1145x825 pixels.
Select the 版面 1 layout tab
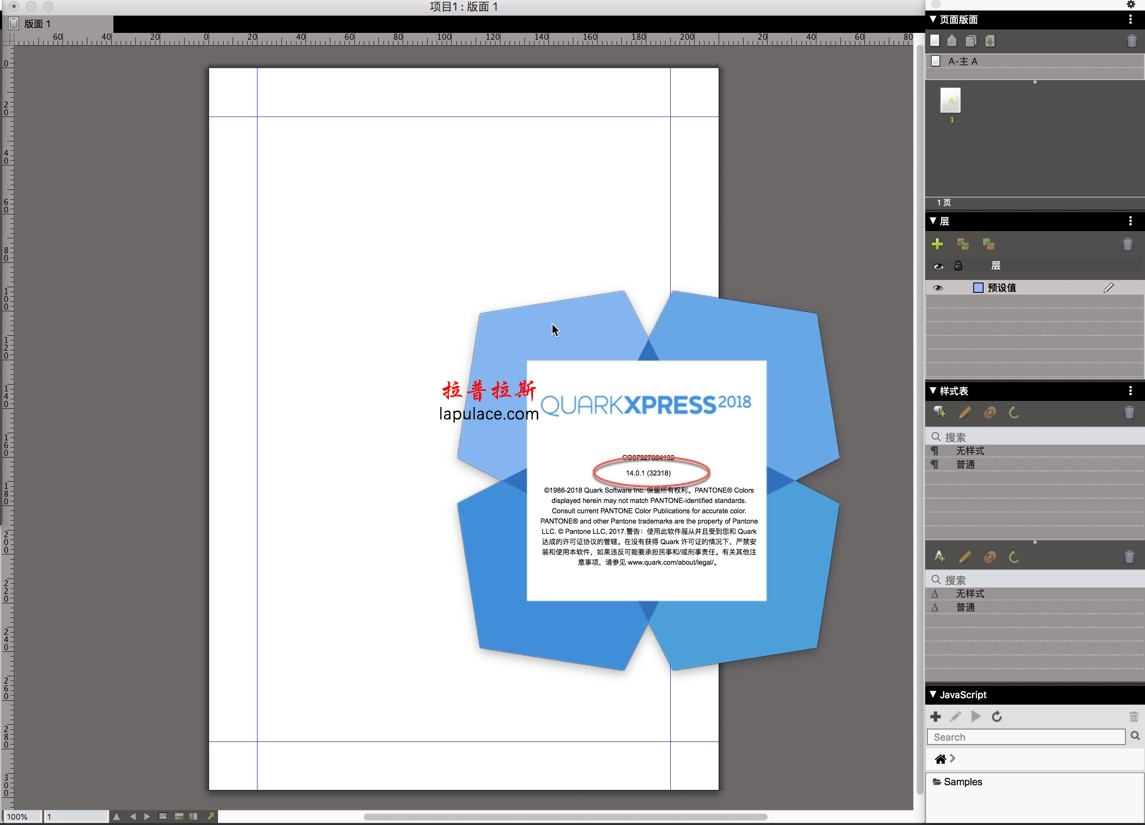tap(57, 23)
